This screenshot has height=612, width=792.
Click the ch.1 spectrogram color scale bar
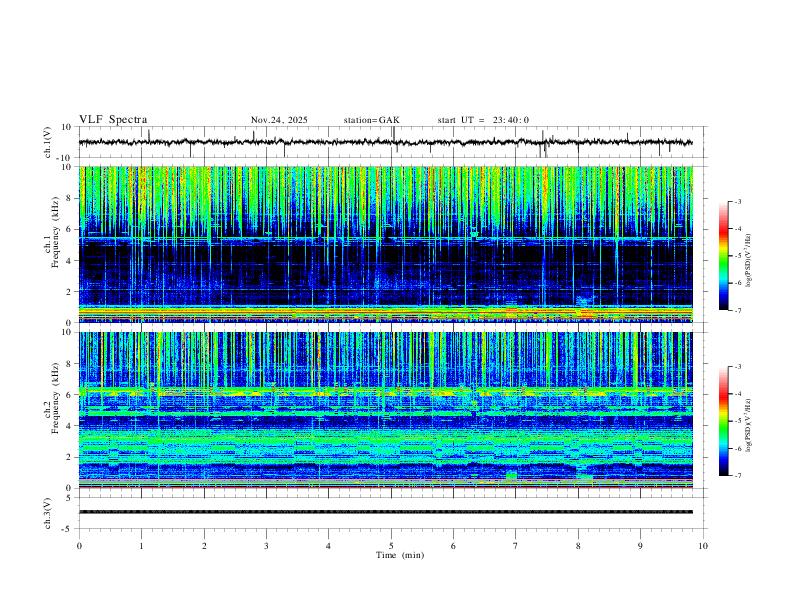click(723, 256)
